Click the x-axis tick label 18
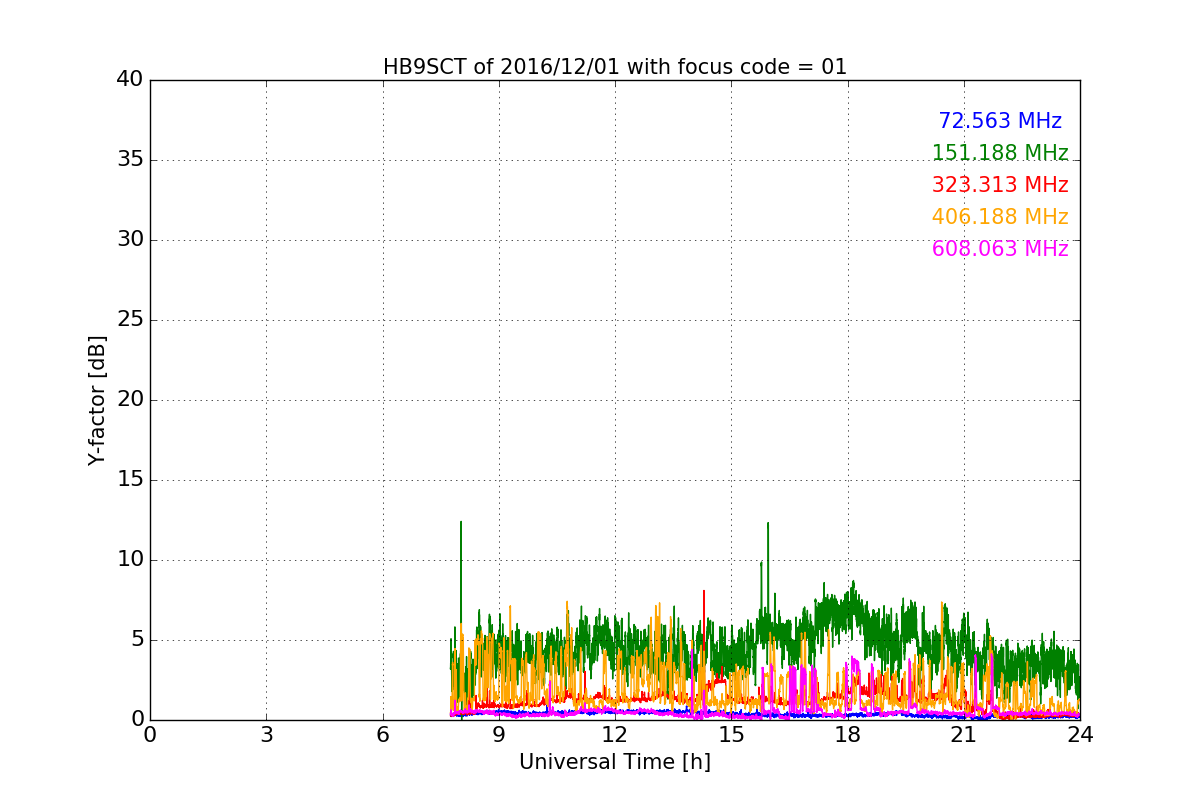The height and width of the screenshot is (800, 1200). [x=848, y=735]
